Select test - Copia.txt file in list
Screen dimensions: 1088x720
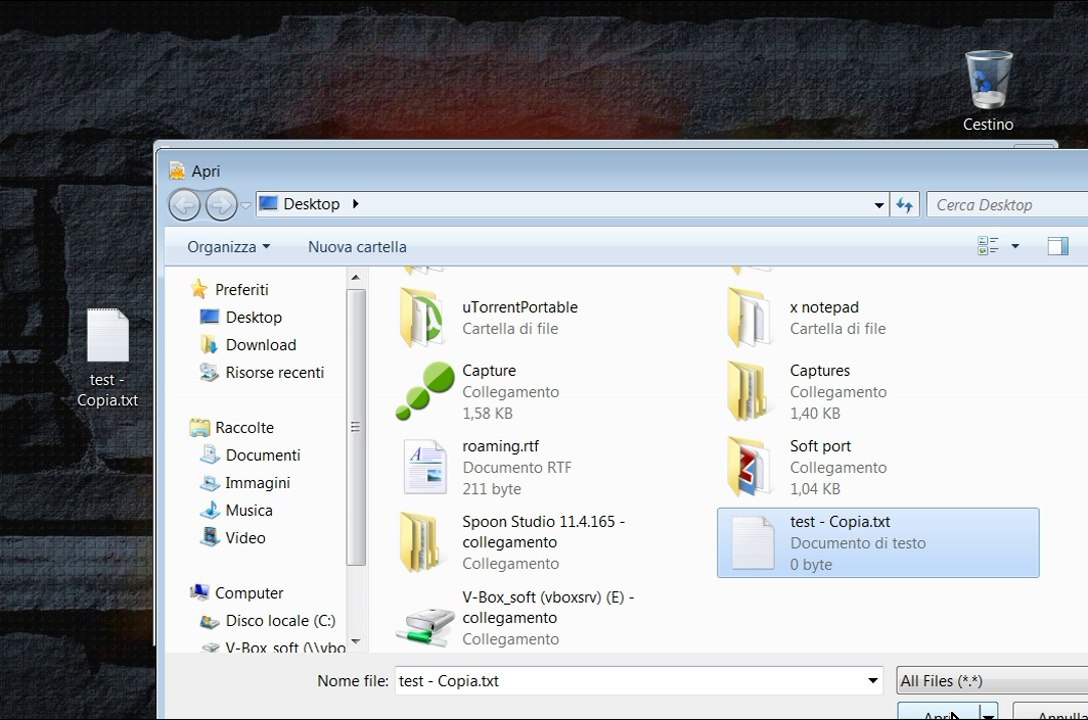(878, 542)
